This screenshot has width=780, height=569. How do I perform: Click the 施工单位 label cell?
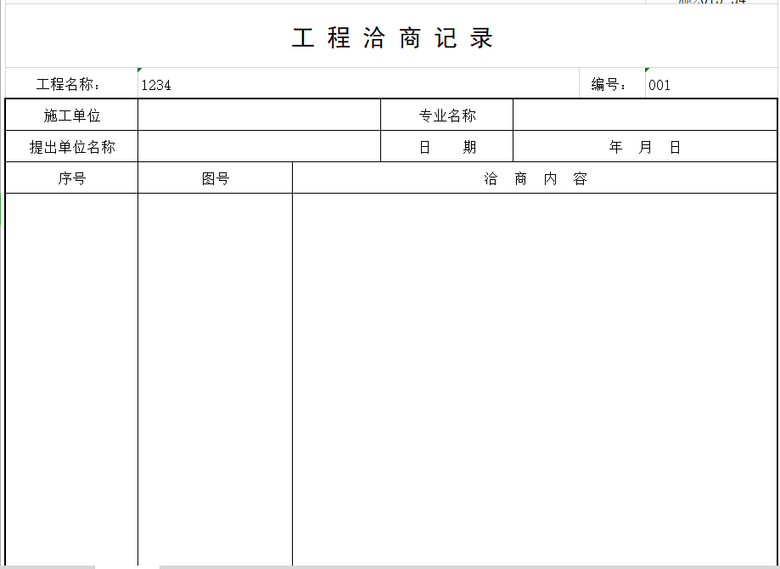click(x=72, y=116)
